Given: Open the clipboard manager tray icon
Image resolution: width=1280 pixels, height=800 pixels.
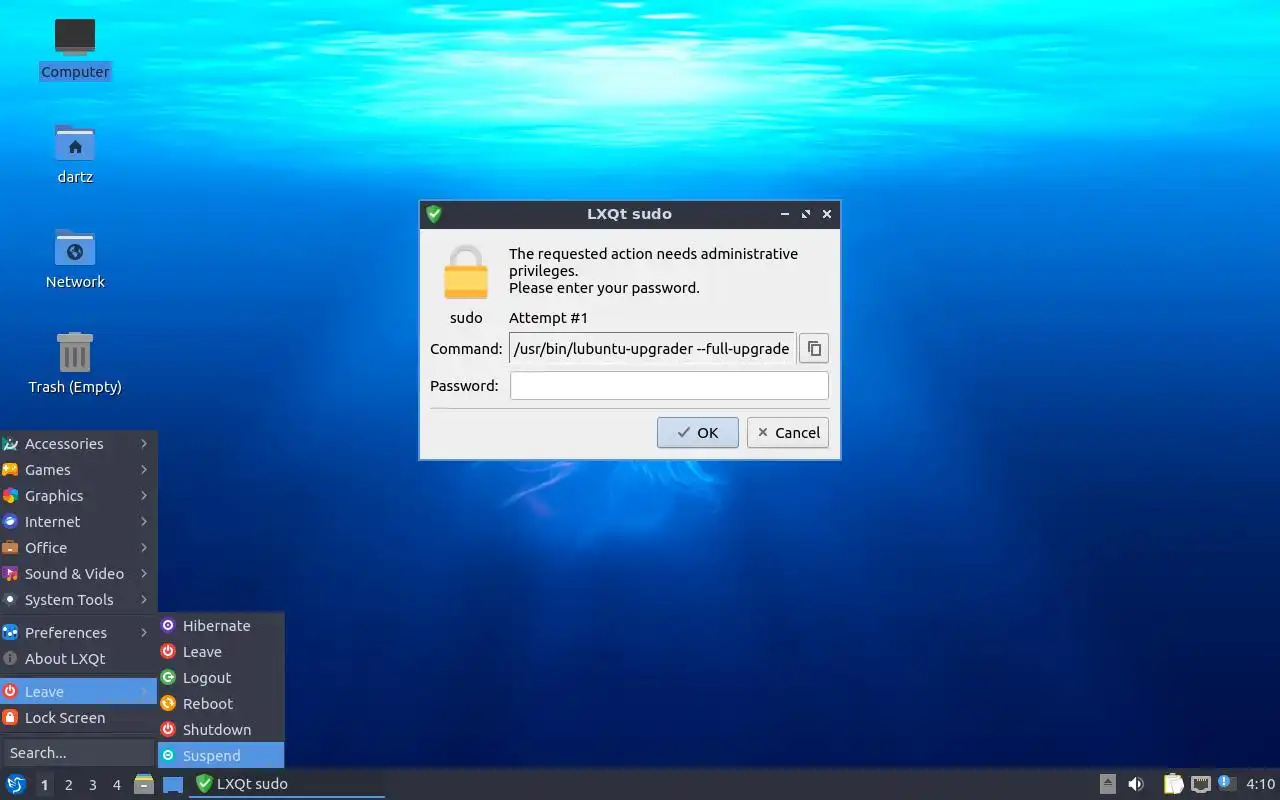Looking at the screenshot, I should pyautogui.click(x=1174, y=784).
